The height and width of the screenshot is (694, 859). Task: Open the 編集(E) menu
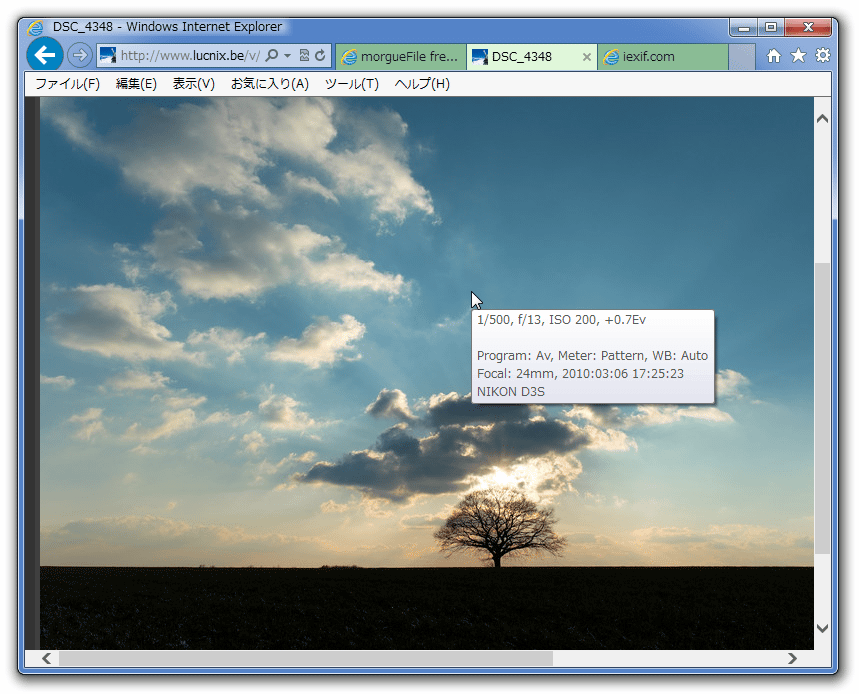point(136,84)
